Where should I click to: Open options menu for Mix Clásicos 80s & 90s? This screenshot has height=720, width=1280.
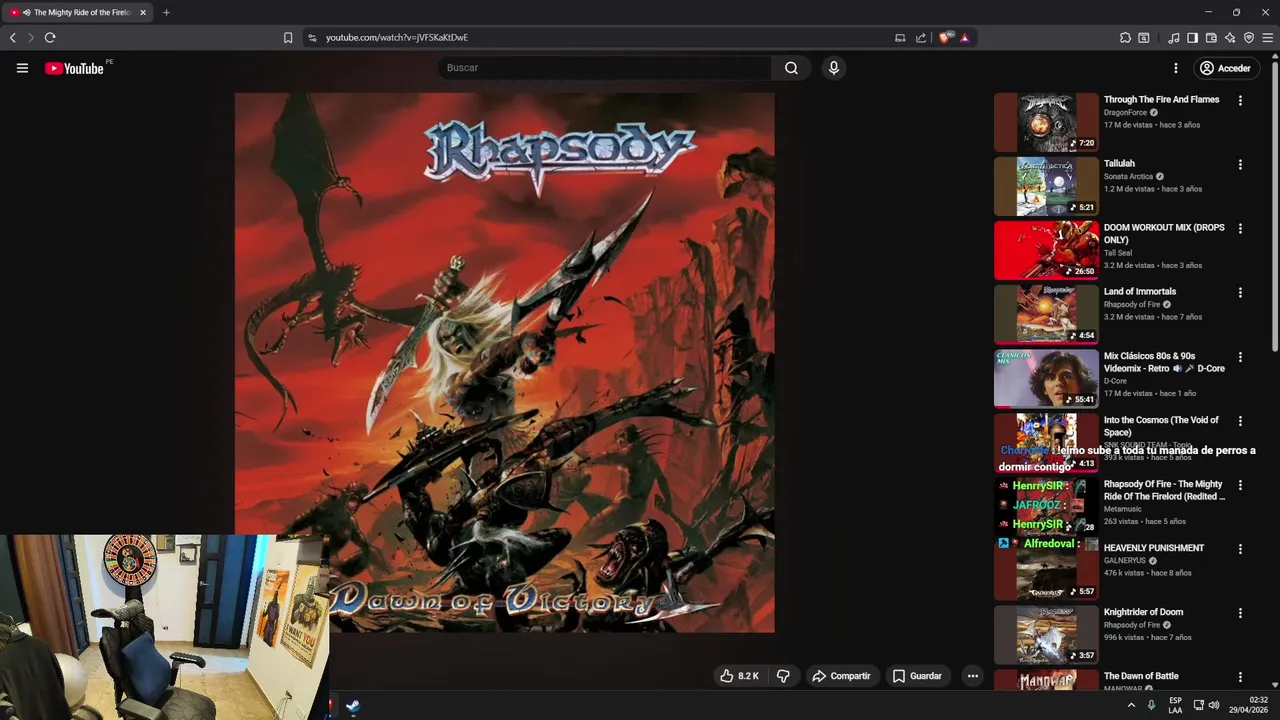1240,357
